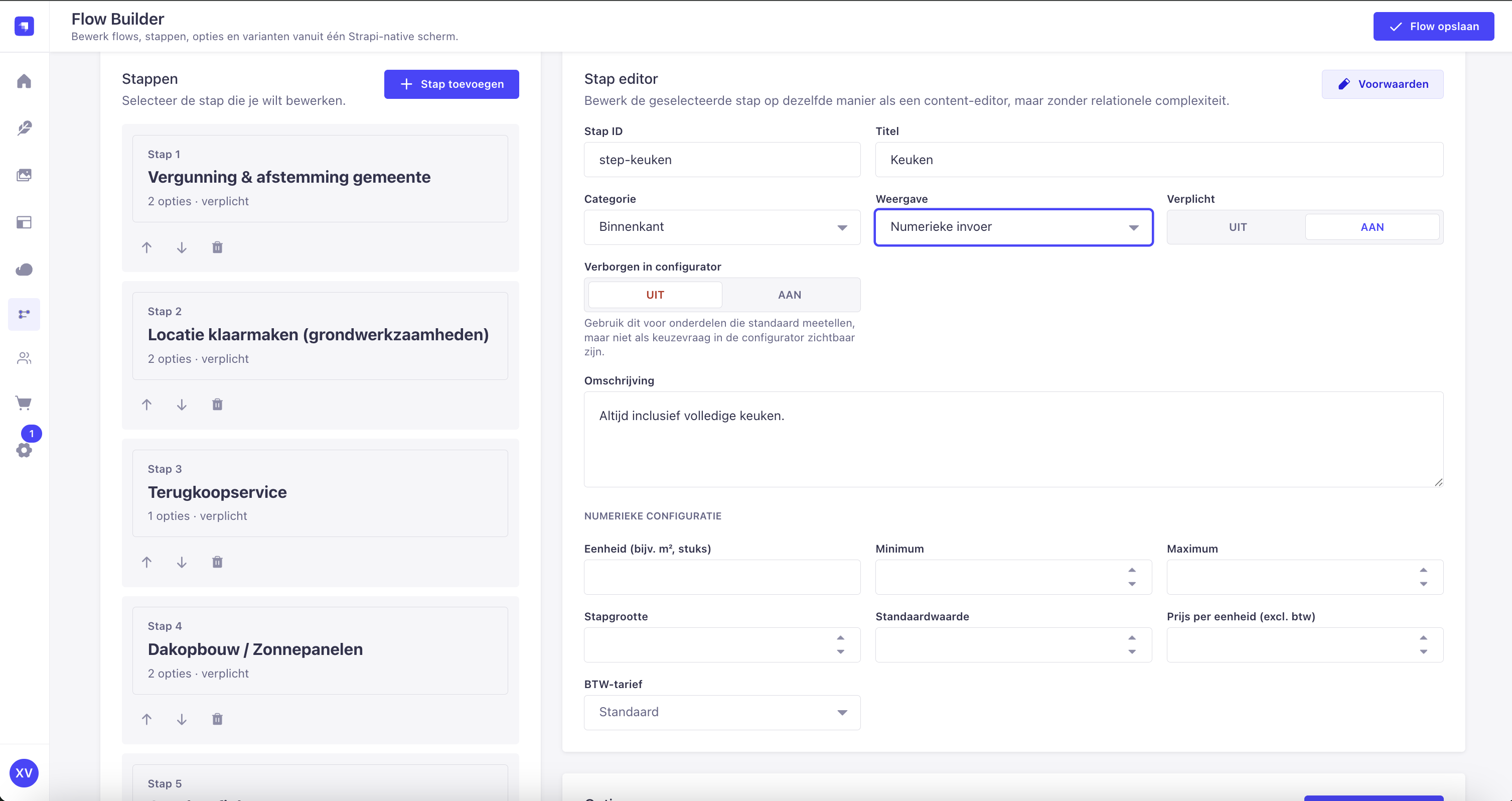Decrease the Stapgrootte stepper
1512x801 pixels.
click(x=840, y=652)
